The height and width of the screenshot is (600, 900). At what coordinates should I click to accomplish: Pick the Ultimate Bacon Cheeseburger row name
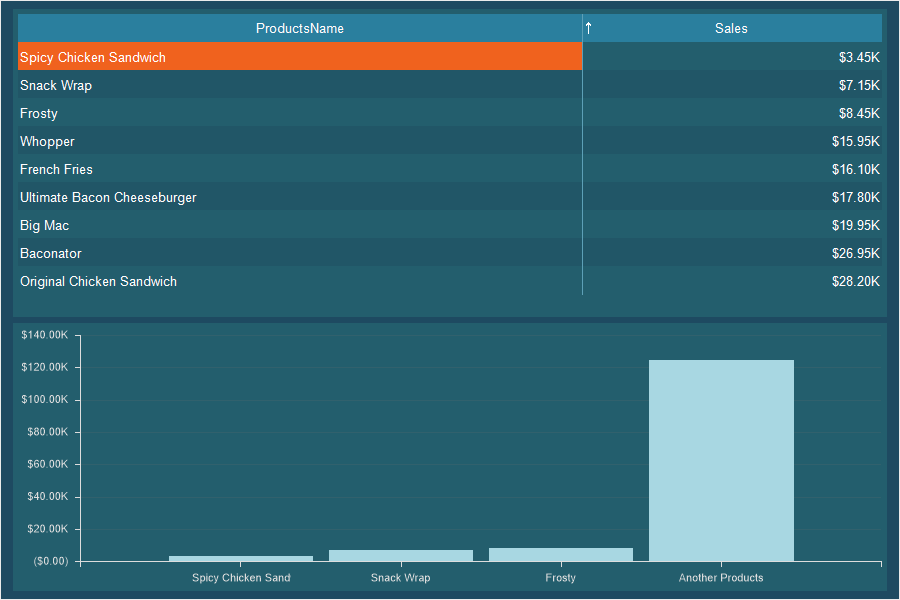(108, 197)
